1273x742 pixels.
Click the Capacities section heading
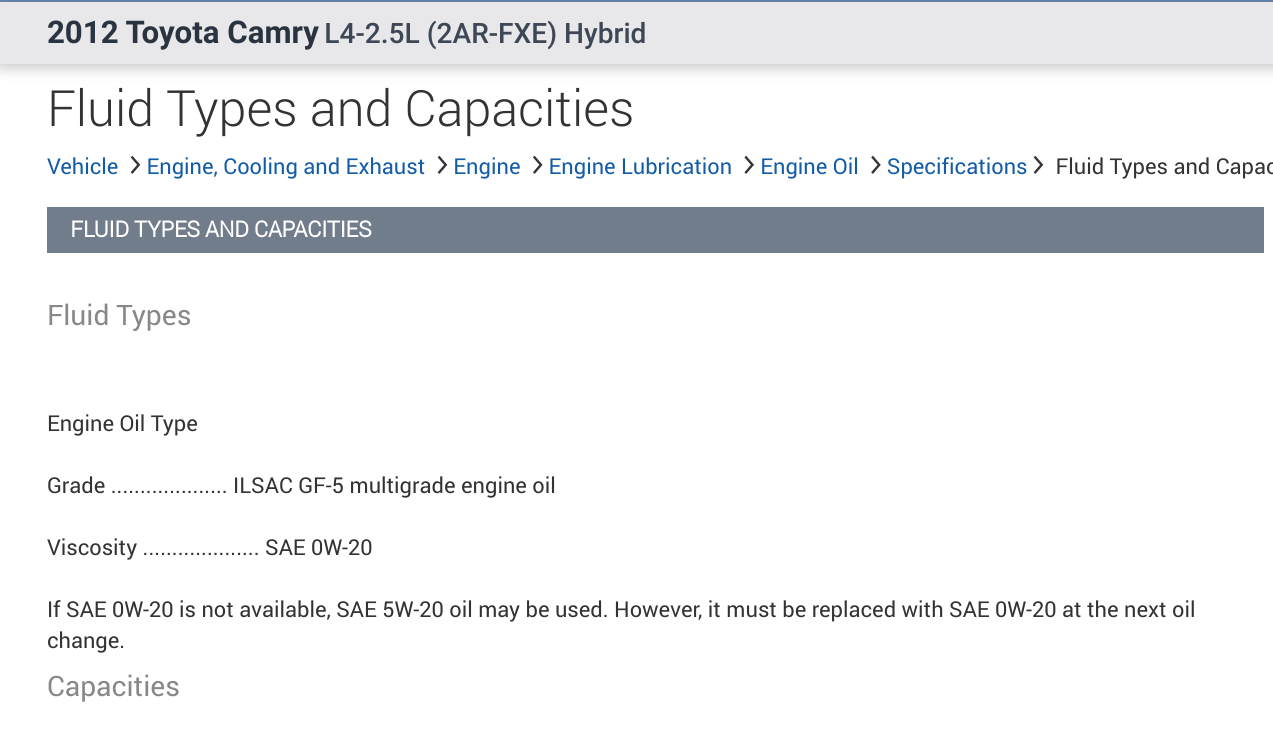pos(113,687)
